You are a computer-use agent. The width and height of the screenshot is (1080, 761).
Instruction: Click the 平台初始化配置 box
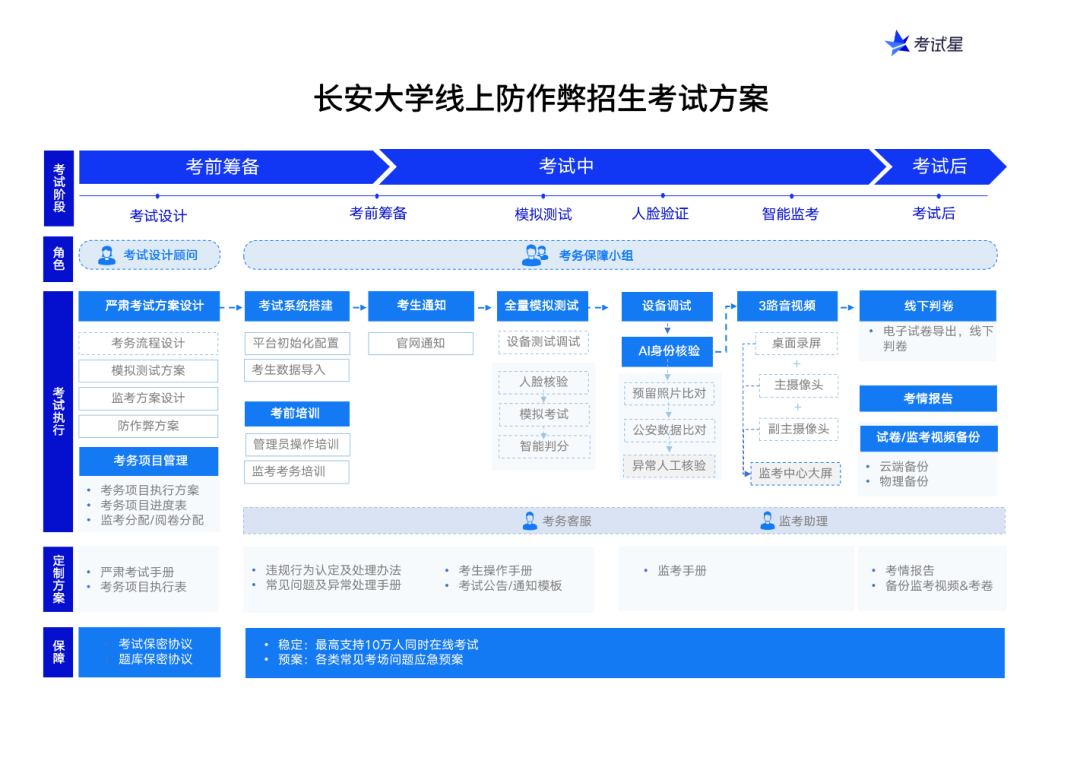(297, 343)
